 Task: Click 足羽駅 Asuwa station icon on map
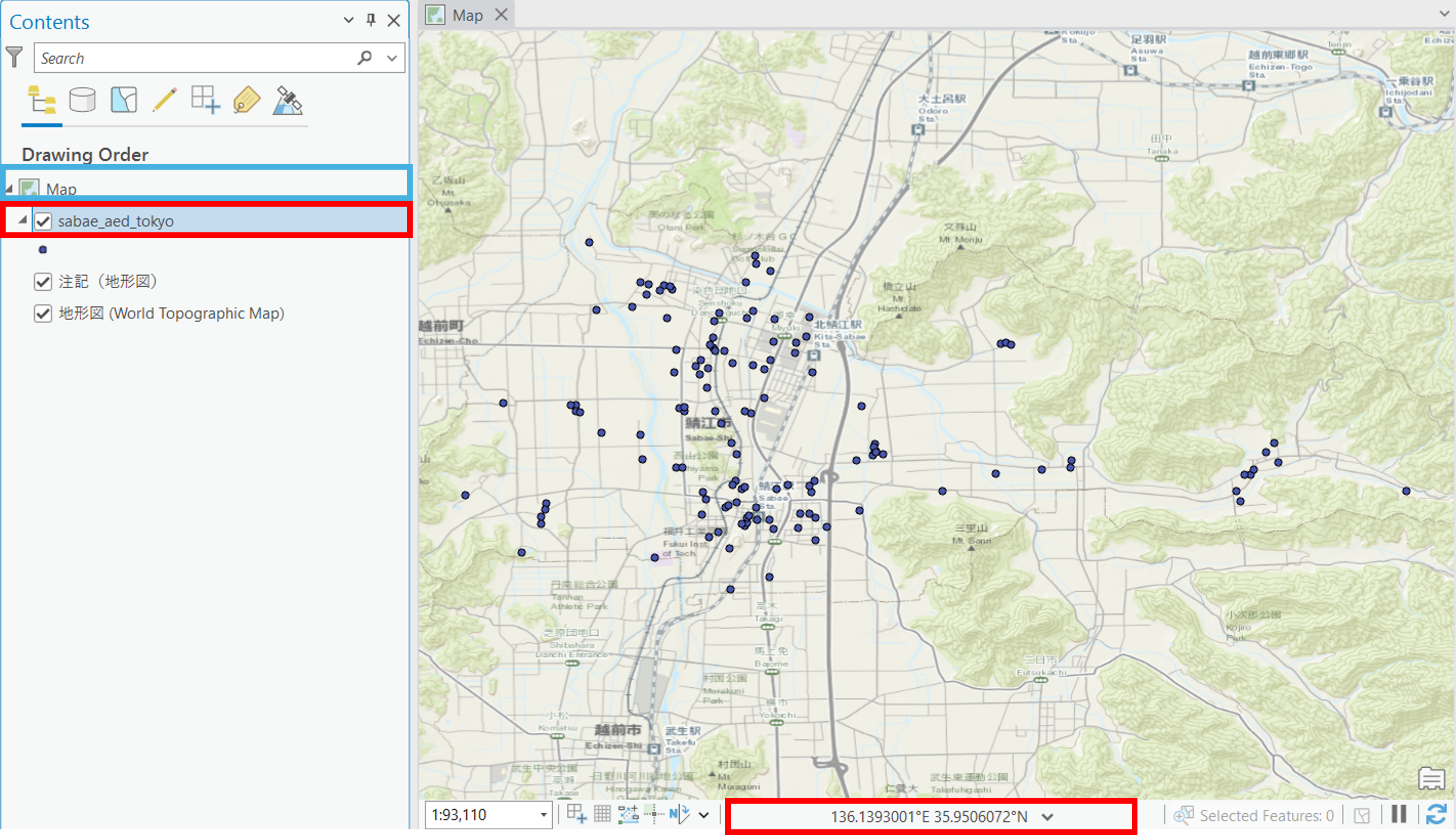[x=1130, y=70]
